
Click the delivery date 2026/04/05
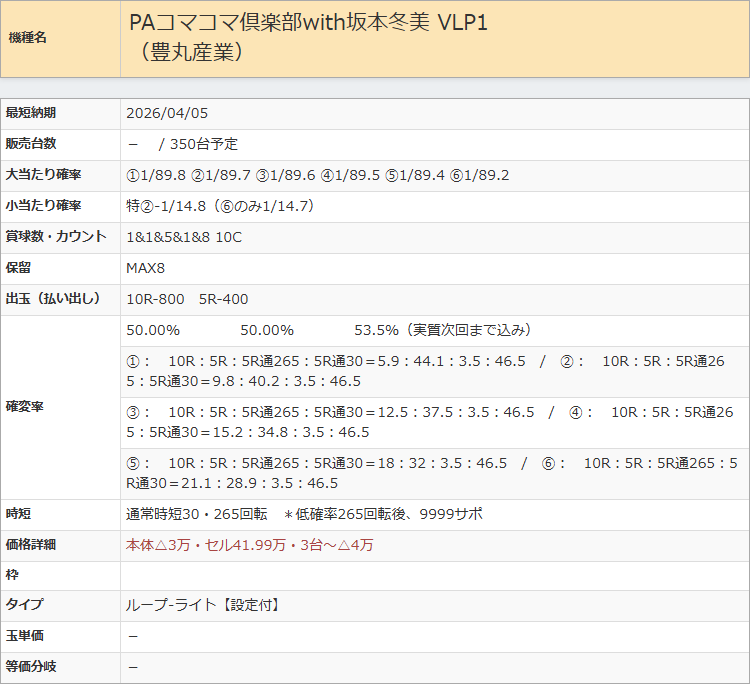[167, 113]
